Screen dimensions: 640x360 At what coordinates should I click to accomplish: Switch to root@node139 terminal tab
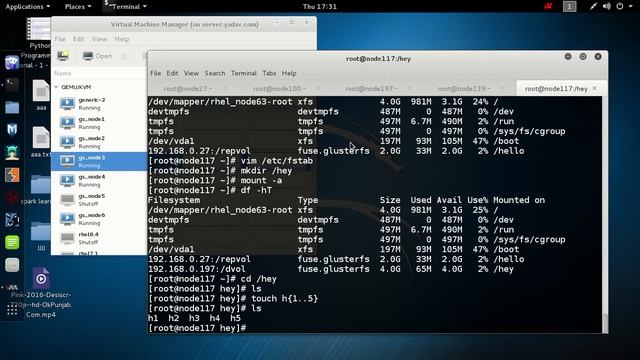pos(464,89)
